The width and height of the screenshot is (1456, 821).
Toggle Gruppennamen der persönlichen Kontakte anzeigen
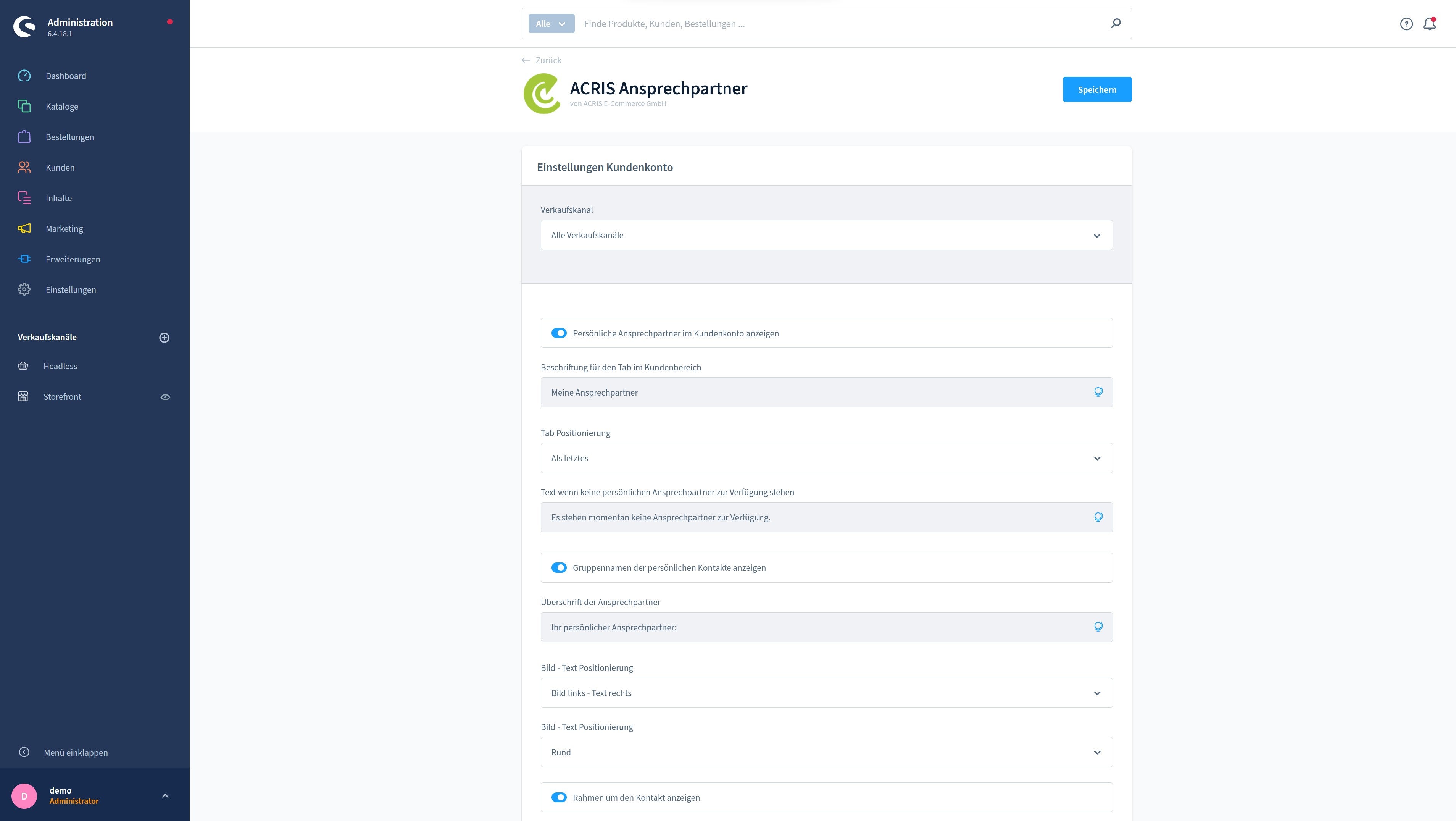(559, 568)
